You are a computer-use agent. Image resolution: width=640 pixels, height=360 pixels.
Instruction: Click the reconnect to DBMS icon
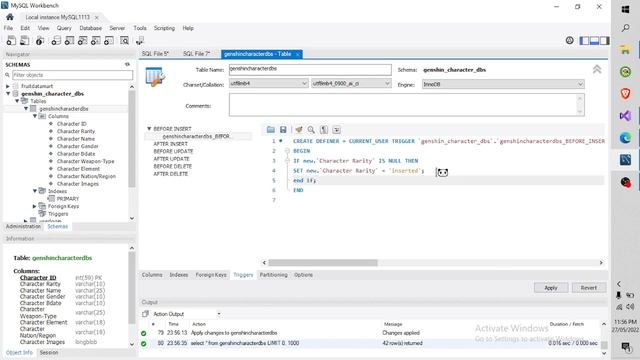pyautogui.click(x=140, y=40)
